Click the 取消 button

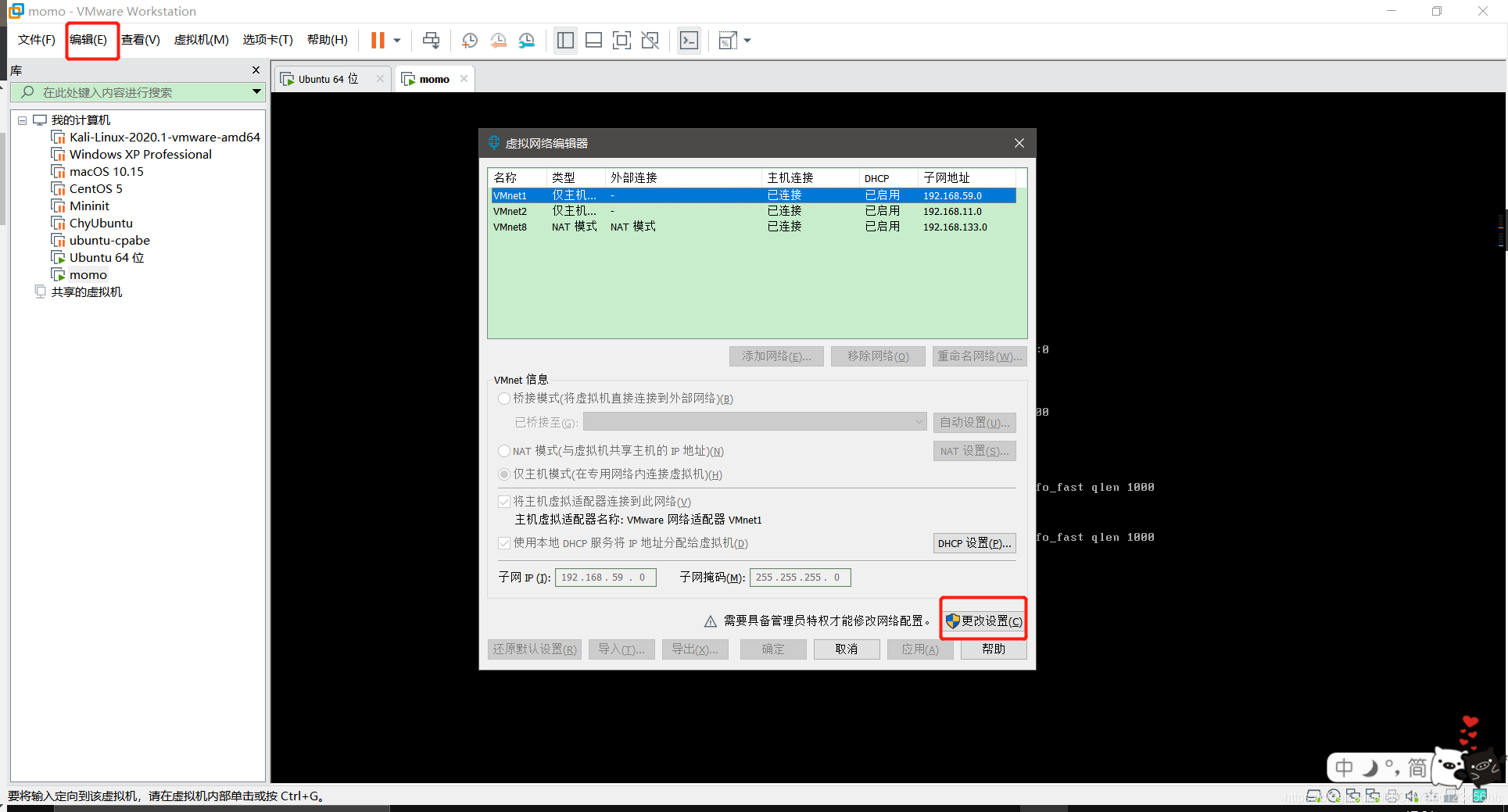(x=847, y=649)
